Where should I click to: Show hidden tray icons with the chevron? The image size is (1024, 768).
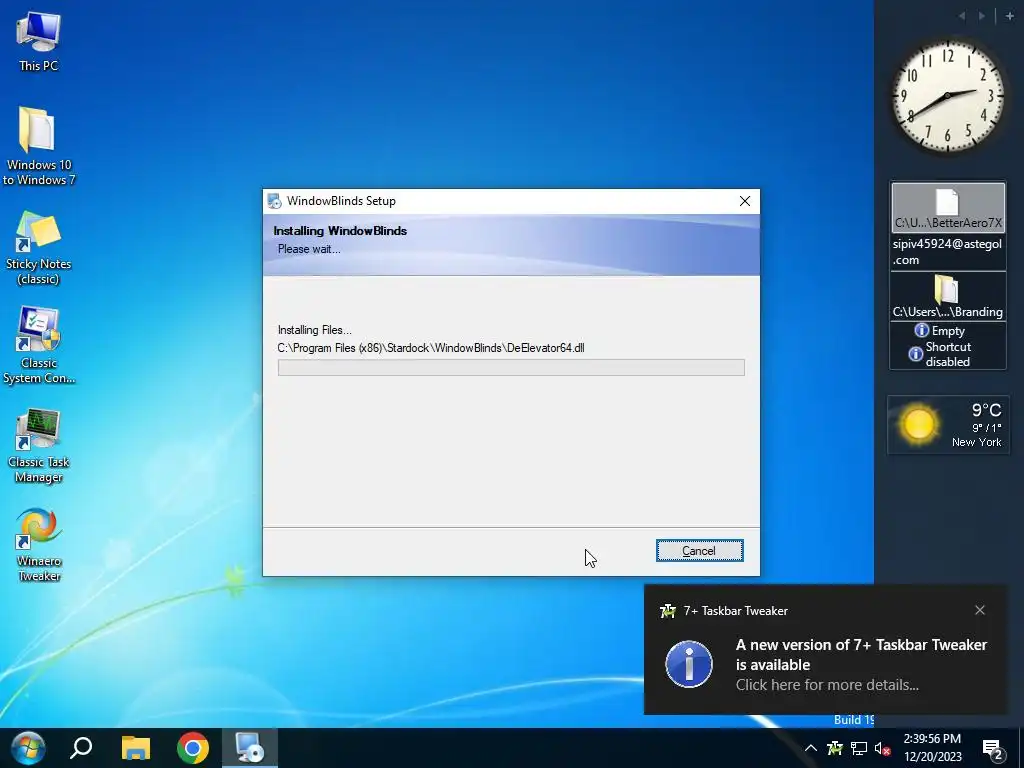click(810, 748)
